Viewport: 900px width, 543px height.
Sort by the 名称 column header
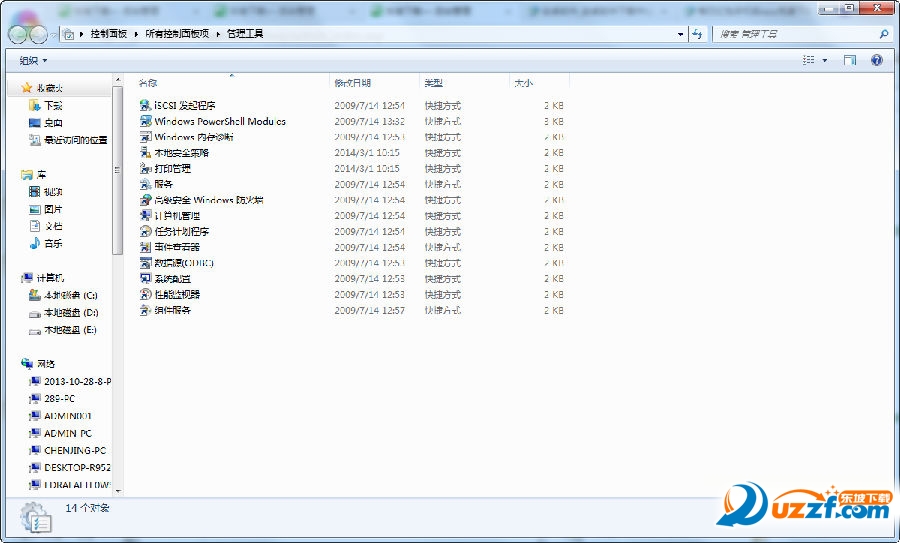[148, 83]
